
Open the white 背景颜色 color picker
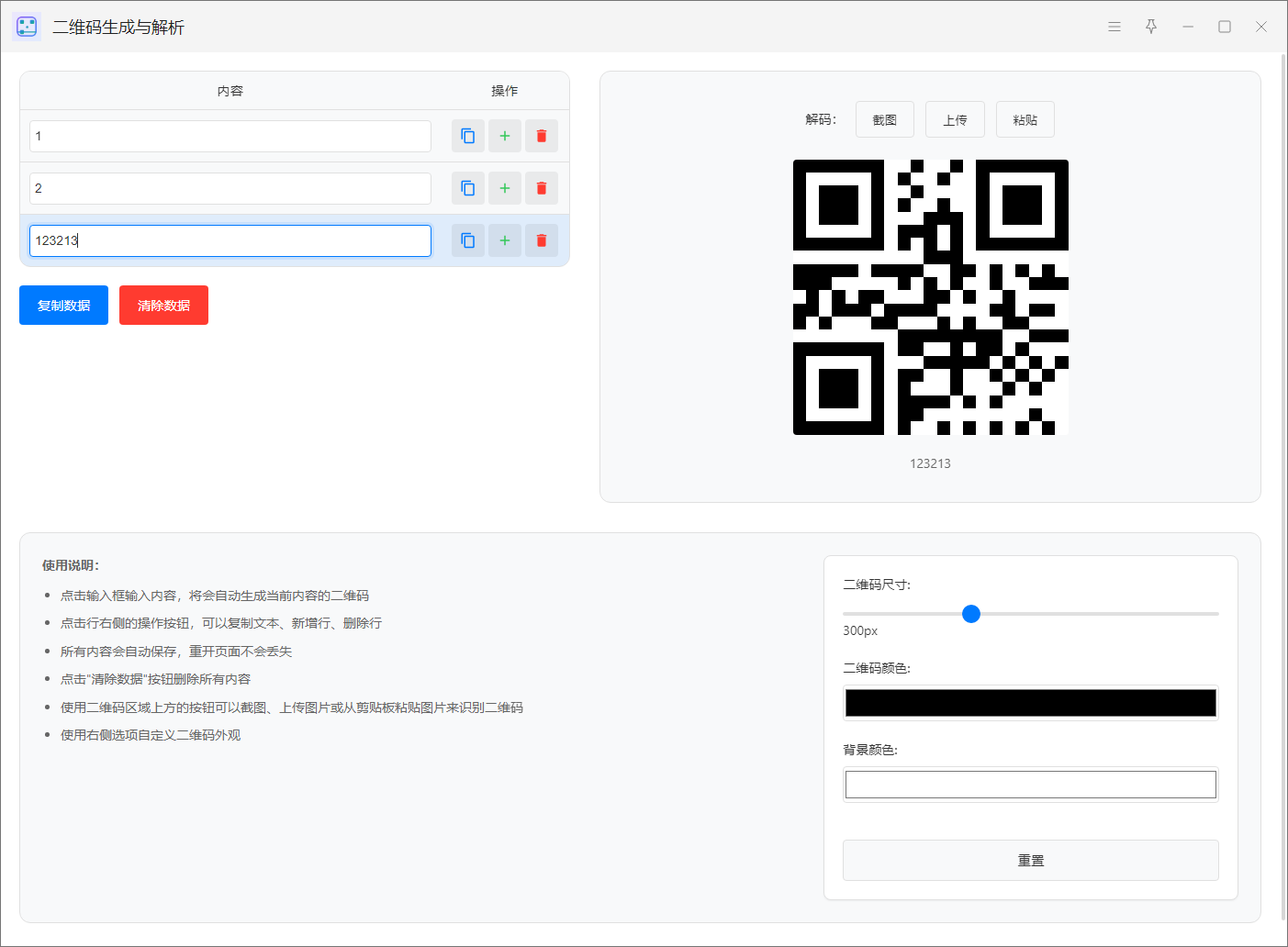pyautogui.click(x=1030, y=785)
